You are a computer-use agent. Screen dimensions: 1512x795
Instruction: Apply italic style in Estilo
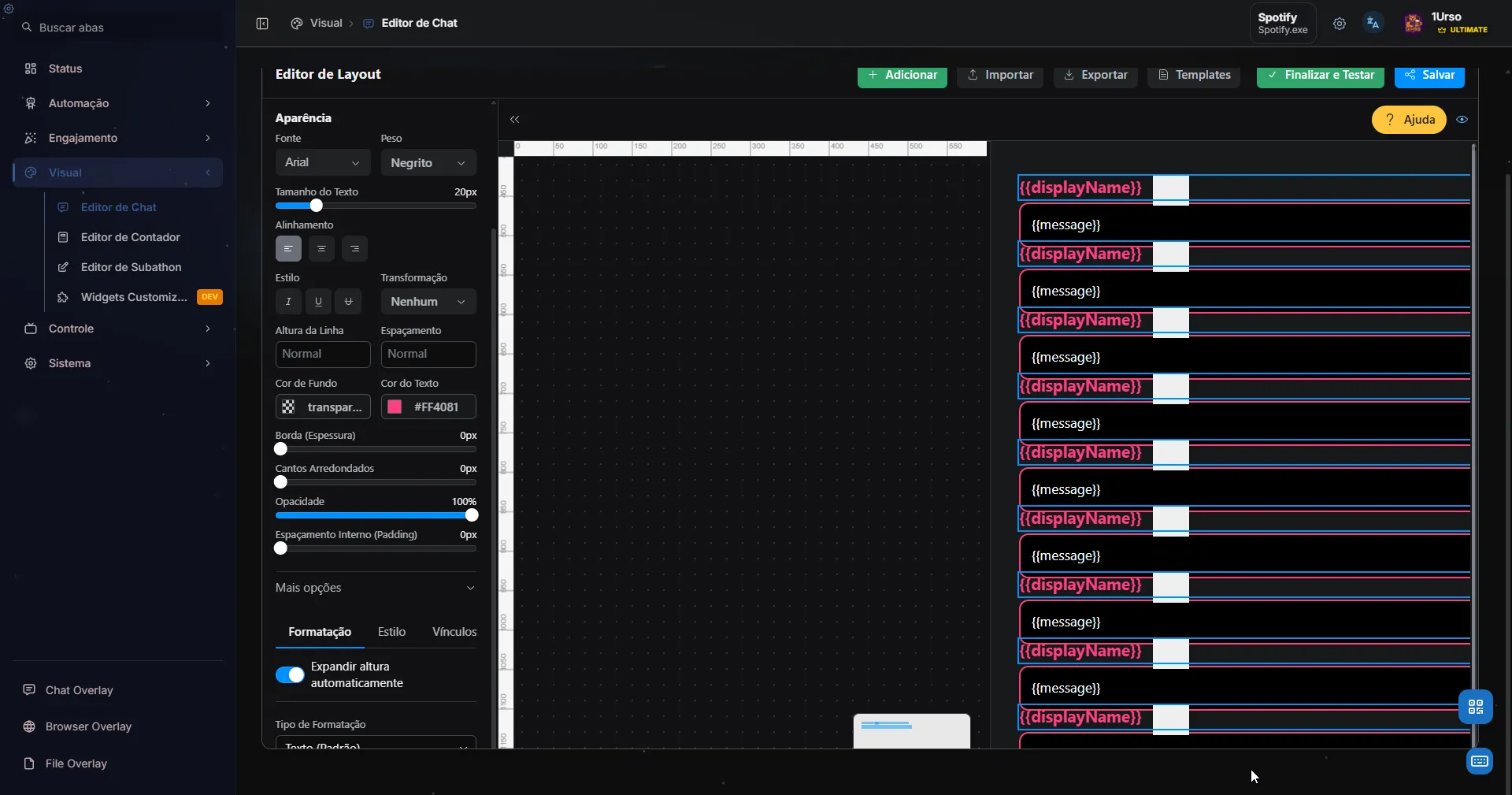click(287, 302)
